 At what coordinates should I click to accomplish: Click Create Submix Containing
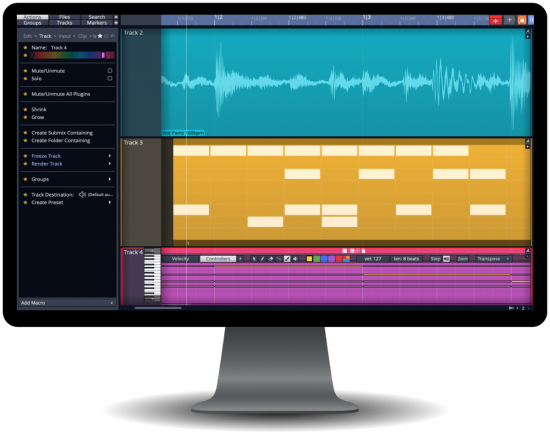pos(62,133)
